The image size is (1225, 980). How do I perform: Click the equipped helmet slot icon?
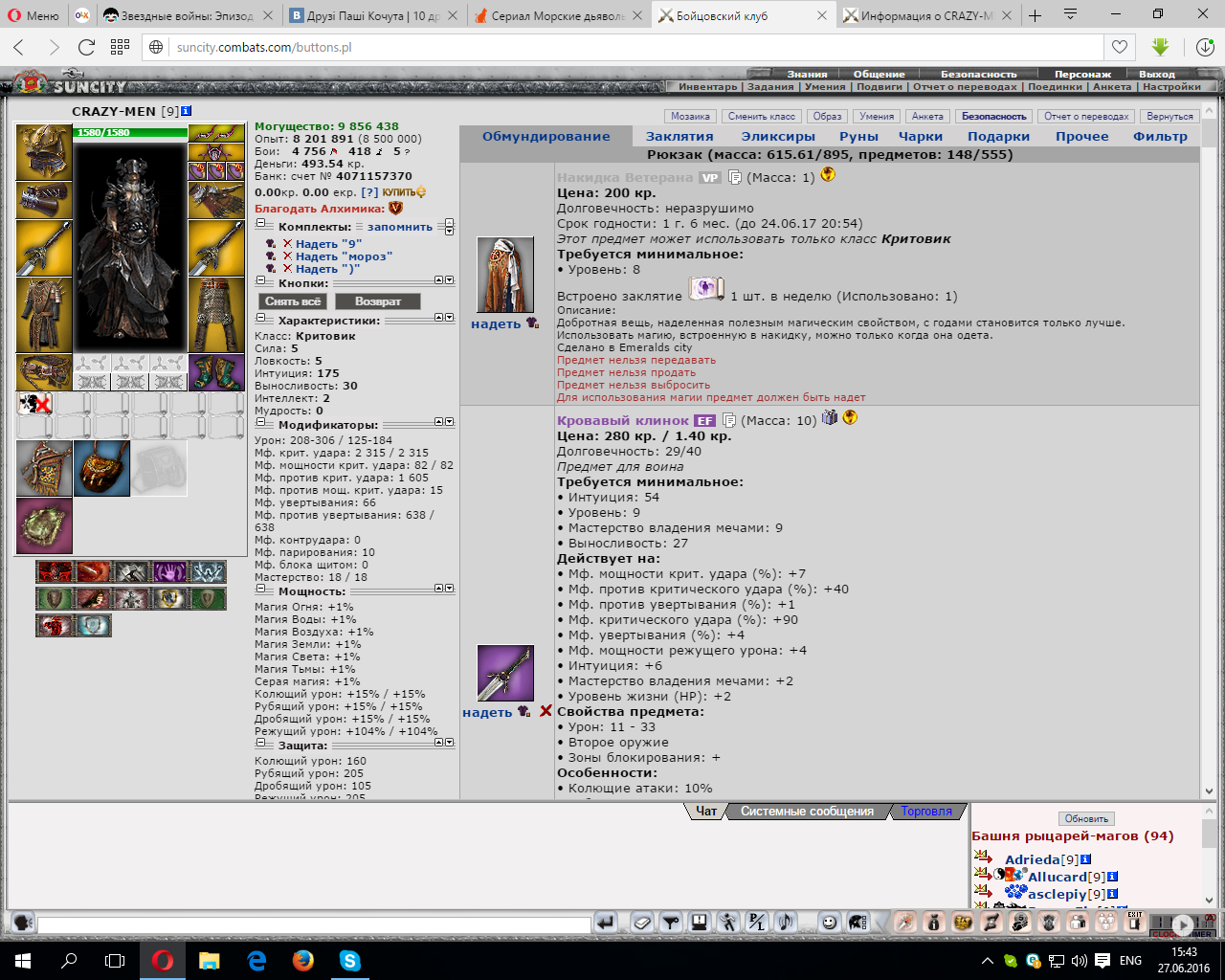(x=44, y=152)
